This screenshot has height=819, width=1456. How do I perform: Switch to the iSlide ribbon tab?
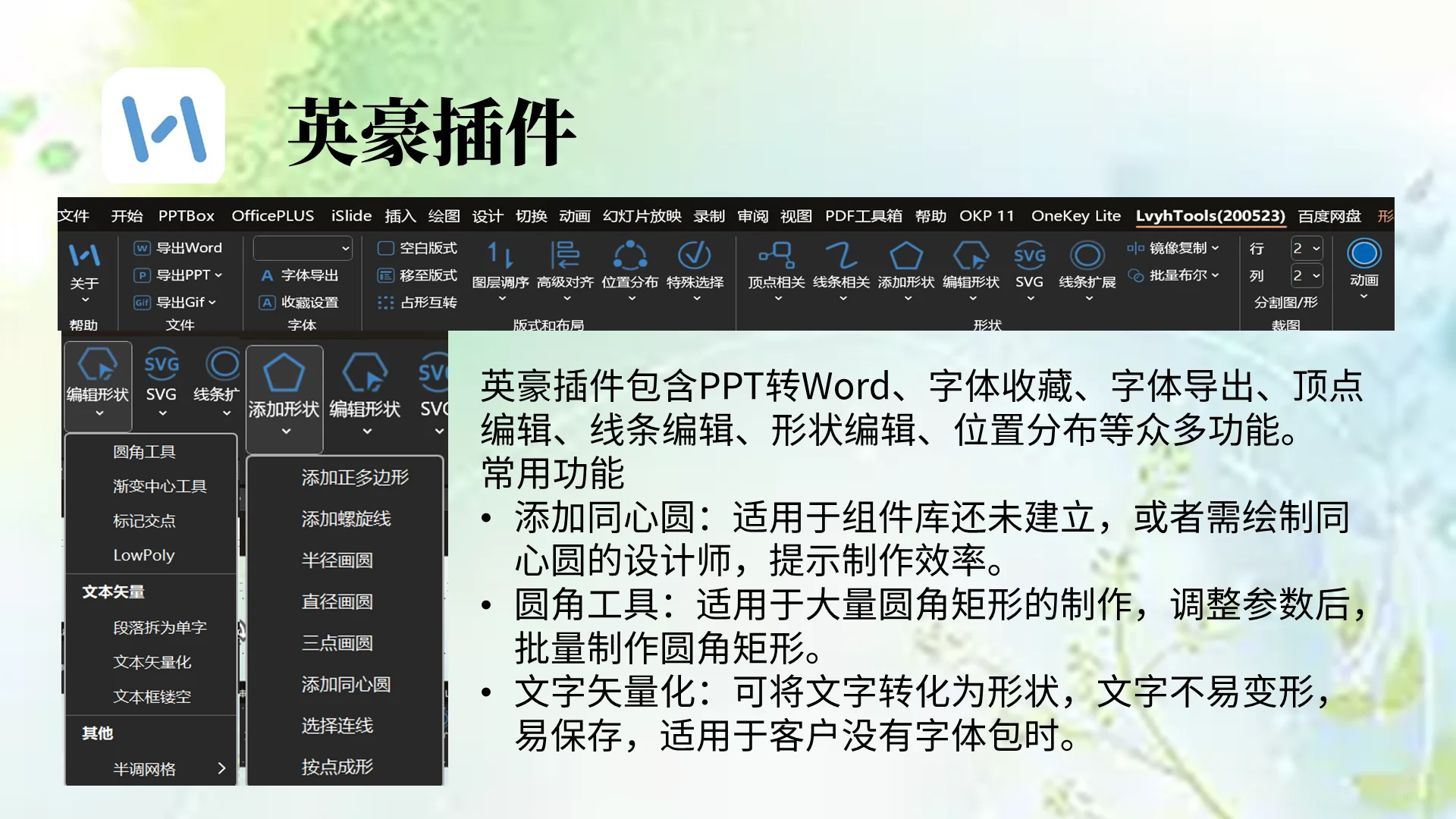pyautogui.click(x=351, y=216)
